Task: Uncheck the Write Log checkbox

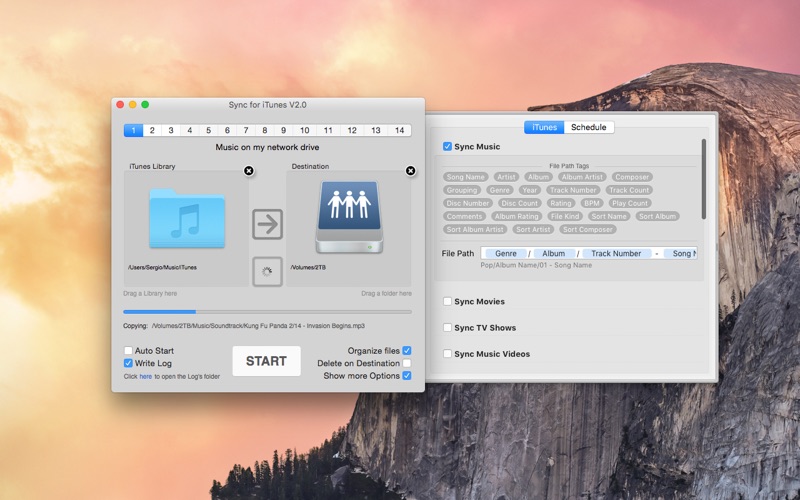Action: 128,363
